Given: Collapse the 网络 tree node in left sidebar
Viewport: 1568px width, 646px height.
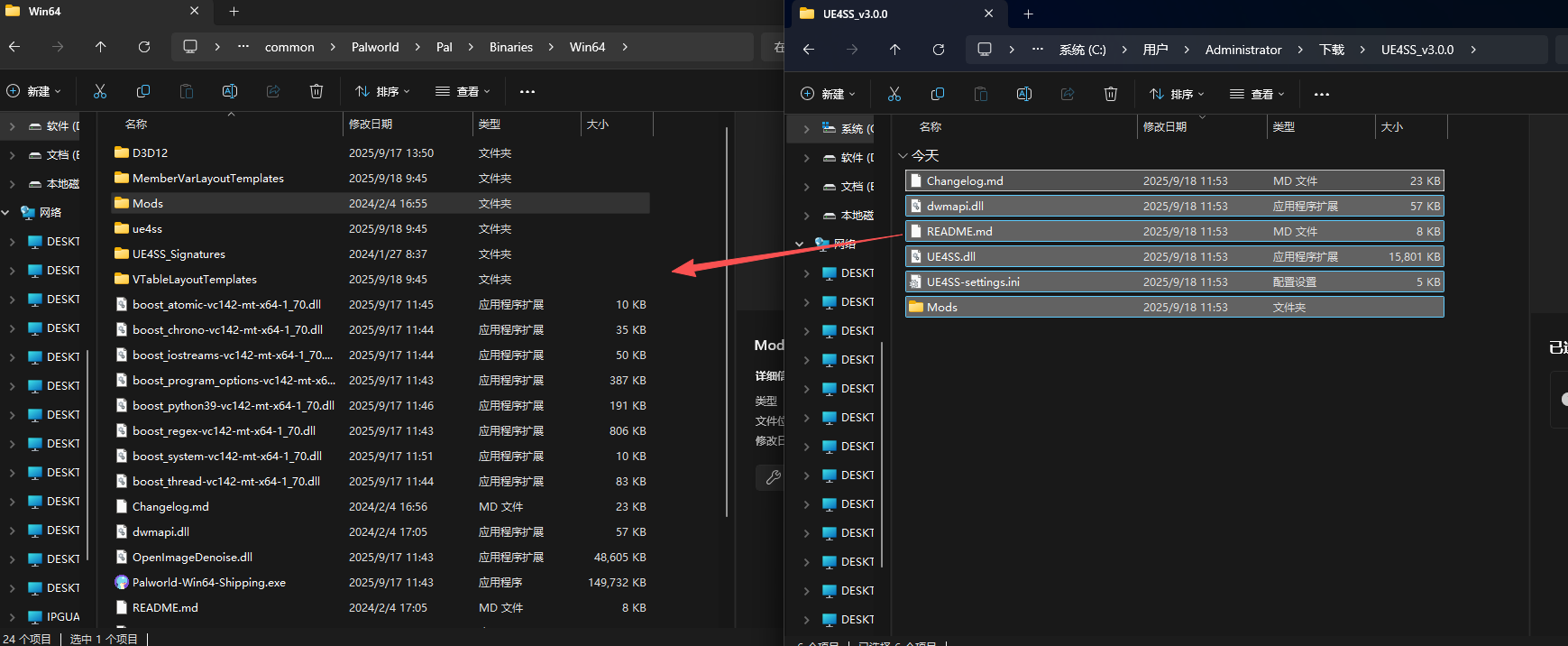Looking at the screenshot, I should pyautogui.click(x=6, y=213).
